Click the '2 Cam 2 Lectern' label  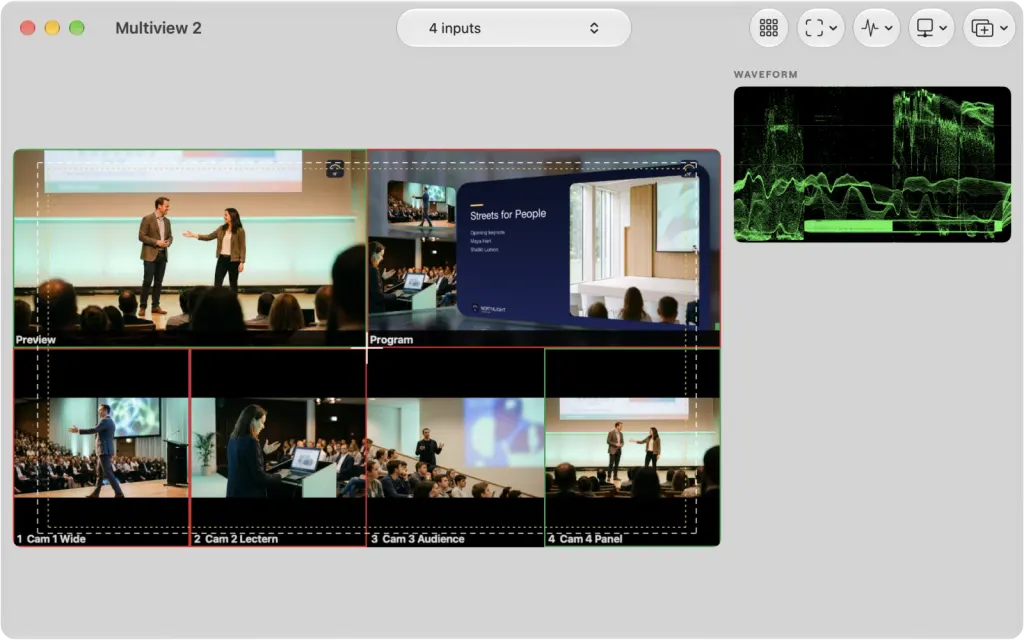[x=236, y=539]
